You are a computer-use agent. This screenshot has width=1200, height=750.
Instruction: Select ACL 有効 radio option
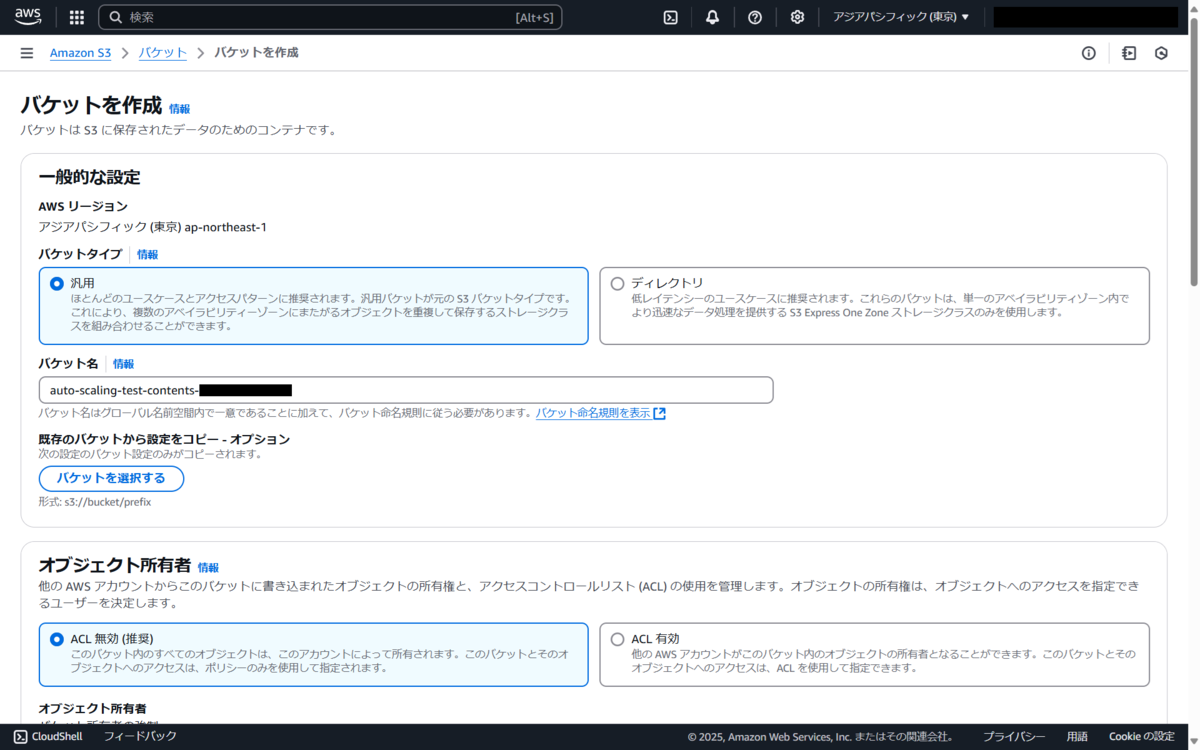(x=617, y=639)
